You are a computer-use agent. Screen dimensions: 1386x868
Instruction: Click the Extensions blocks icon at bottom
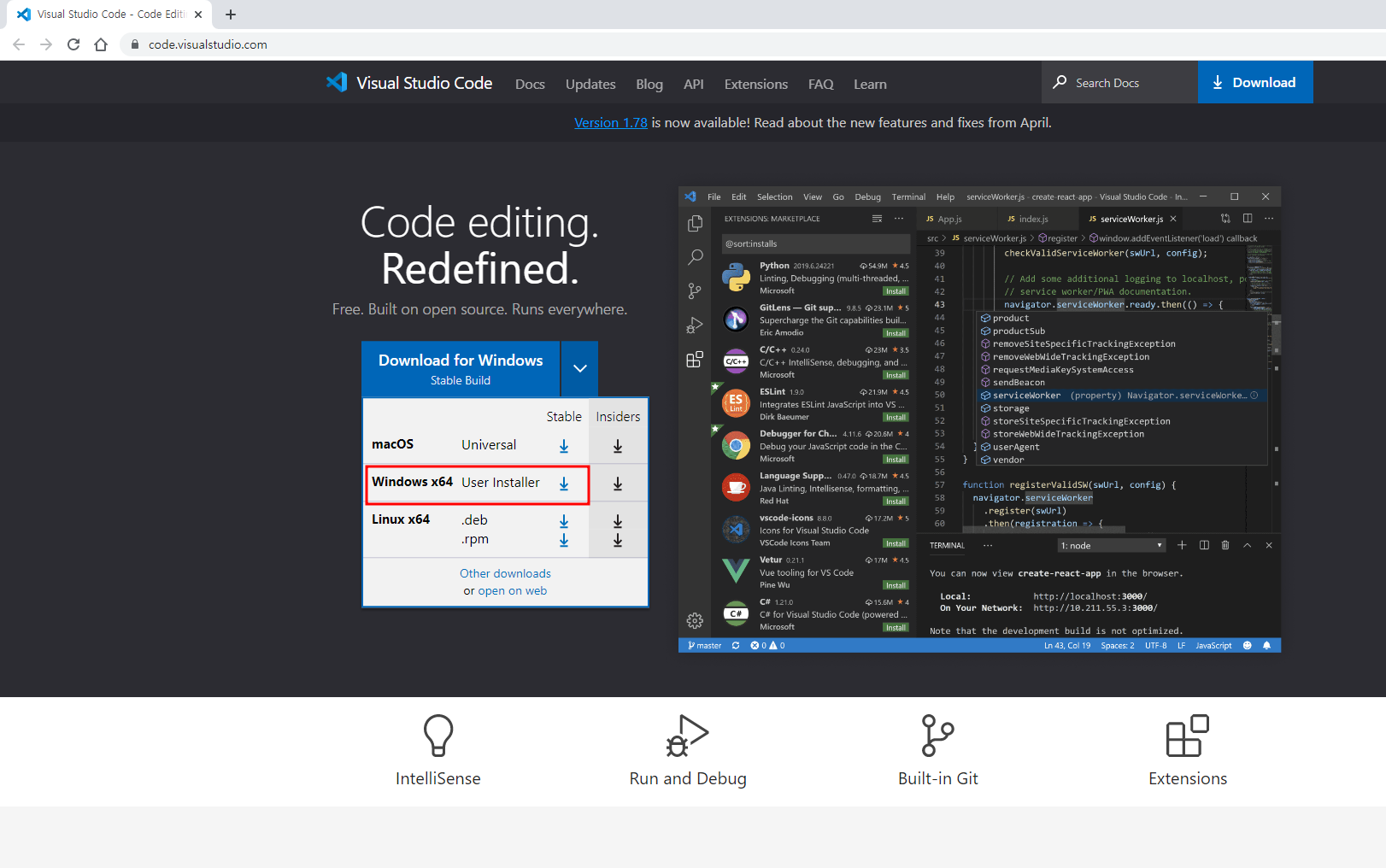1188,736
